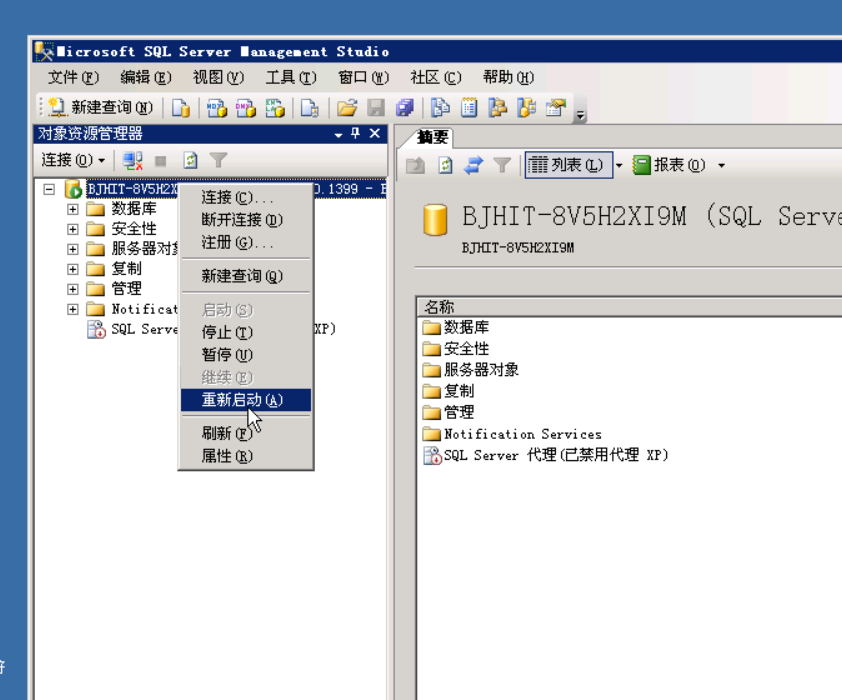Viewport: 842px width, 700px height.
Task: Click the Database Engine Query icon
Action: point(181,108)
